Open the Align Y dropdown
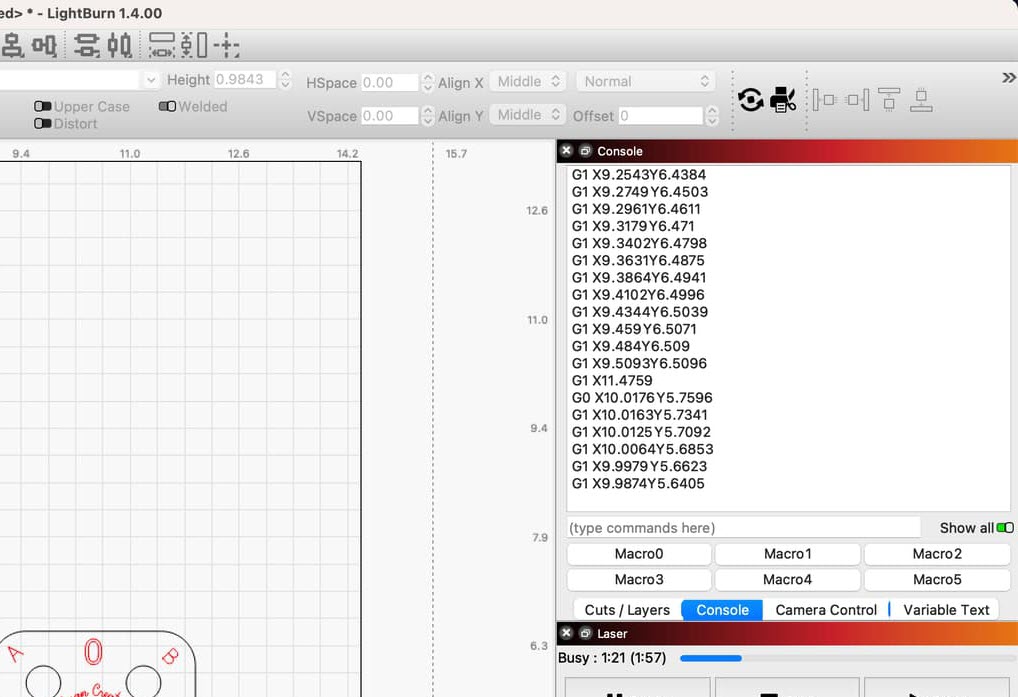1018x697 pixels. click(x=527, y=115)
